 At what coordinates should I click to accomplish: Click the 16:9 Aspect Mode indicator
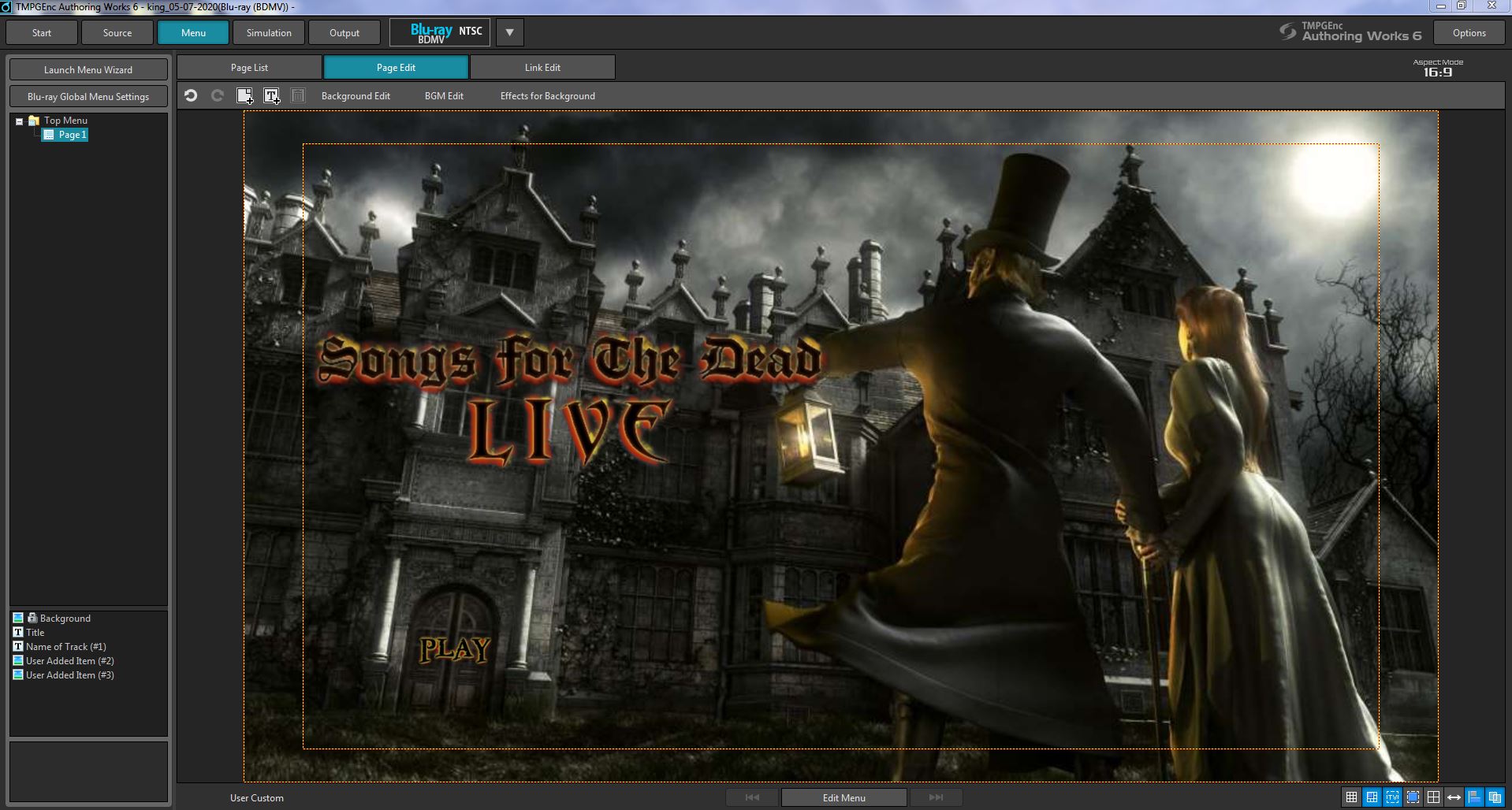tap(1438, 69)
